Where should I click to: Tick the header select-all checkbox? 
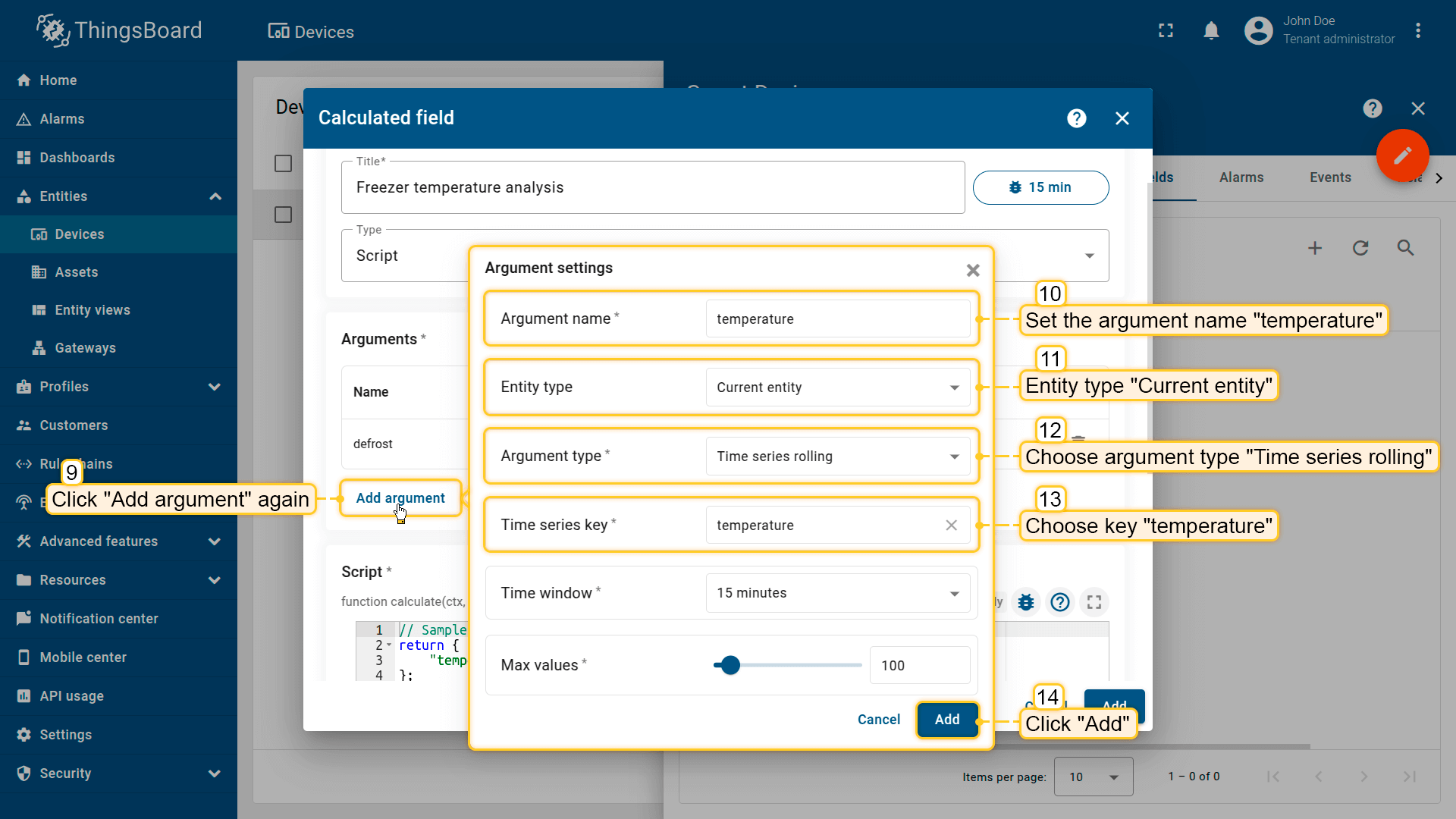point(283,164)
